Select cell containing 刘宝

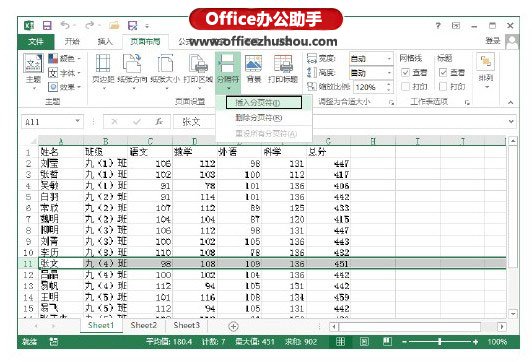tap(61, 164)
